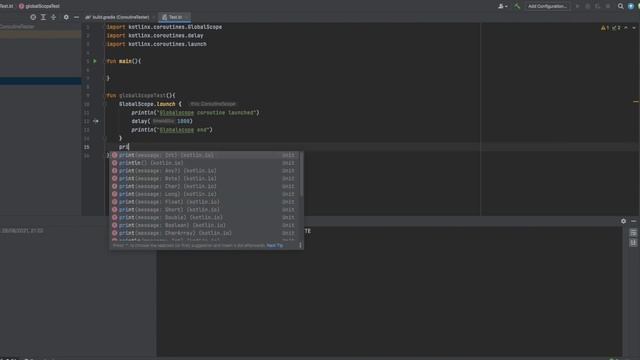Click the fold marker at line 14 closing brace
Screen dimensions: 640x360
[105, 138]
